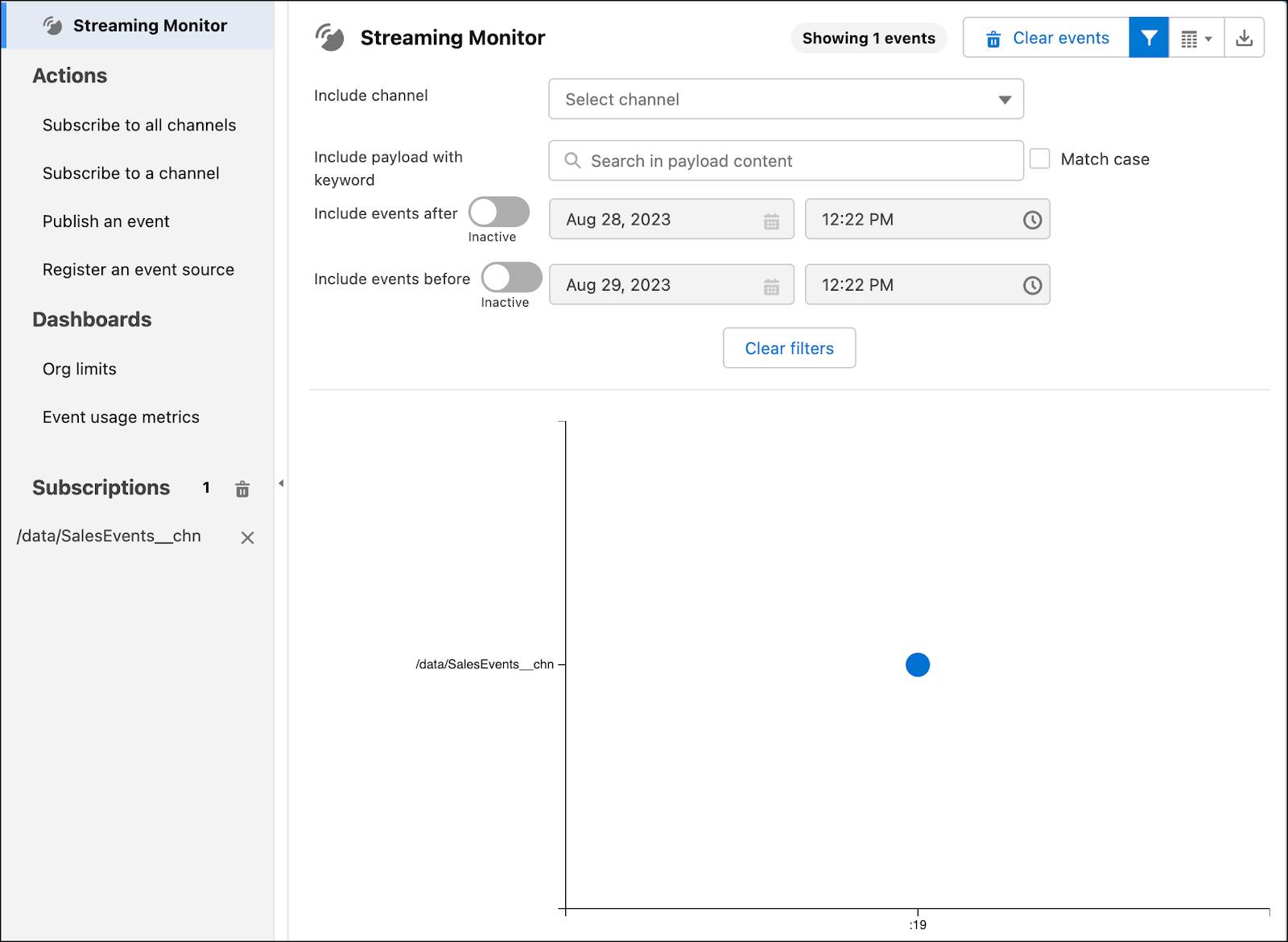Viewport: 1288px width, 942px height.
Task: Click the /data/SalesEvents__chn chart axis label
Action: coord(485,664)
